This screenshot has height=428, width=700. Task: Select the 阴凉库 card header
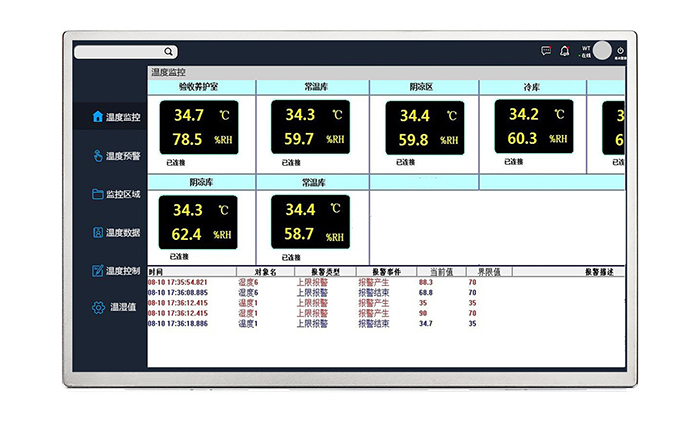point(201,182)
